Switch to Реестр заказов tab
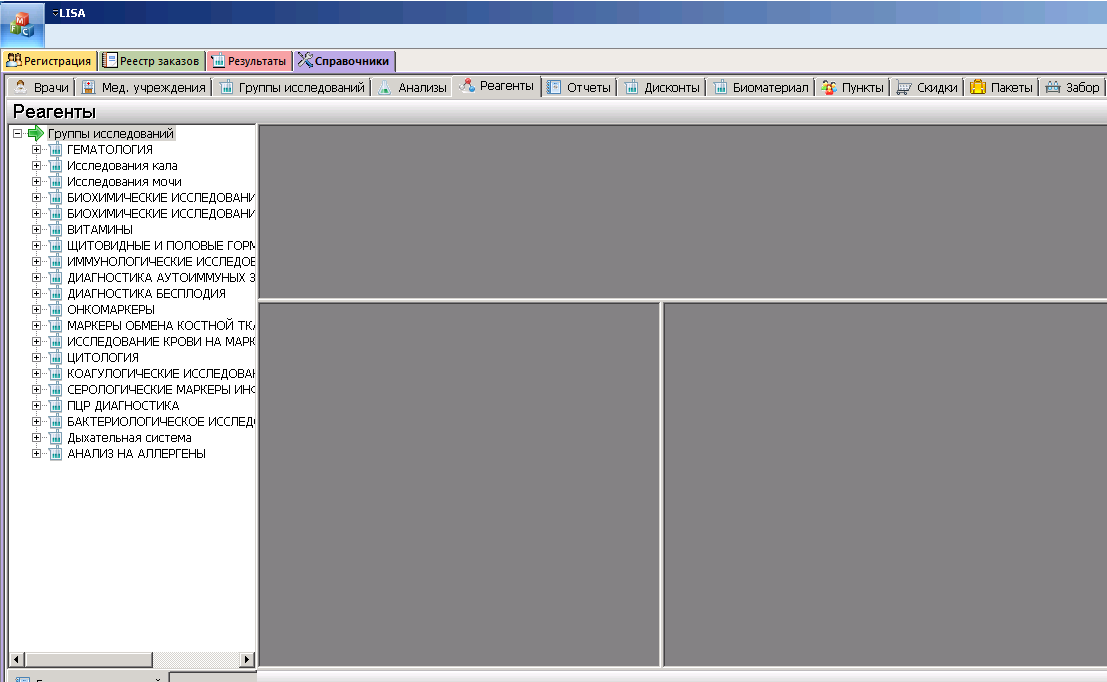The image size is (1107, 682). [151, 61]
